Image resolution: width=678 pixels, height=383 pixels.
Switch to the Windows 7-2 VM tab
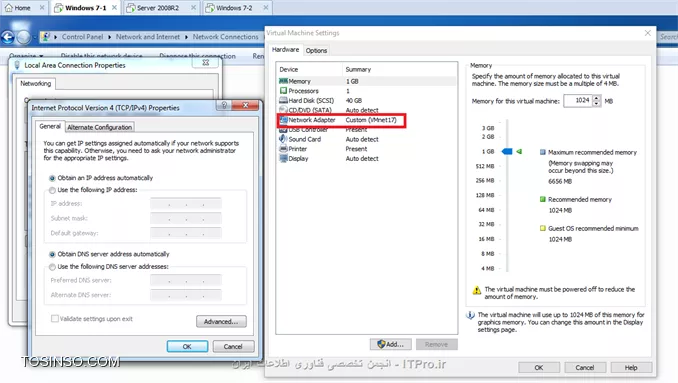(234, 8)
